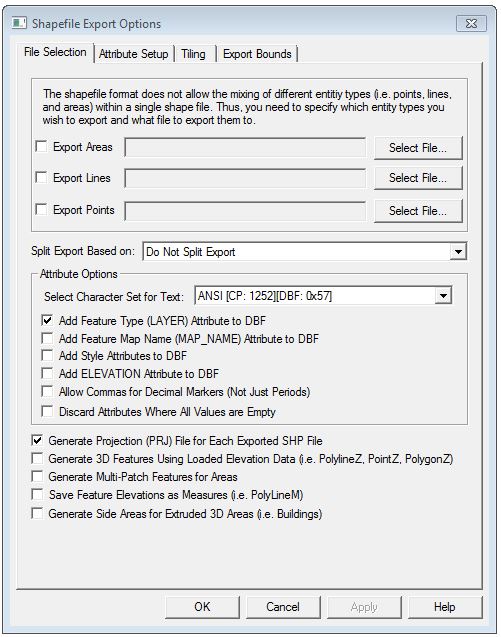Tick the Export Points checkbox
This screenshot has width=501, height=637.
point(41,209)
